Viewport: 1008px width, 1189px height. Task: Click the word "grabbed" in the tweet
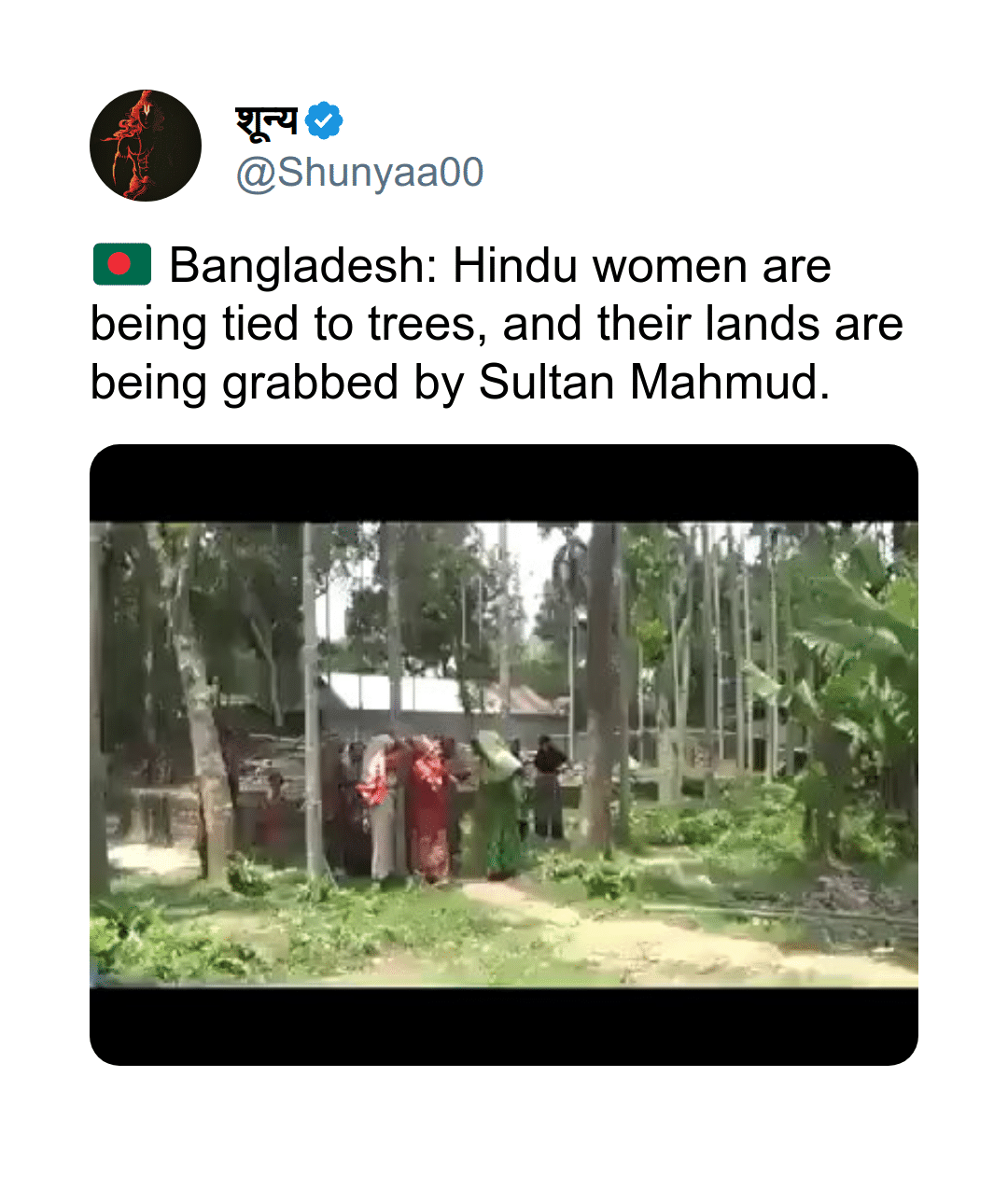point(311,384)
